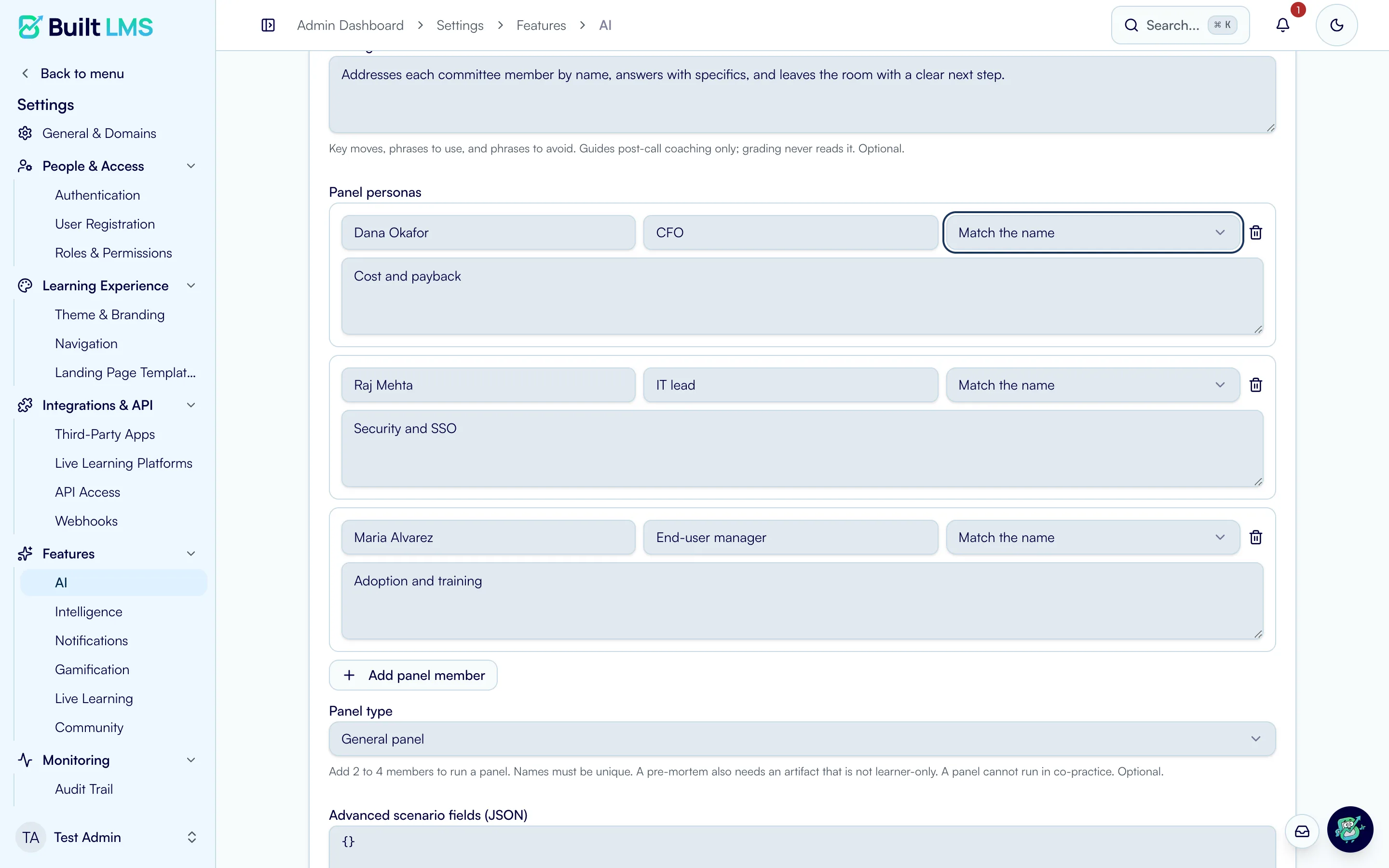
Task: Open Webhooks settings
Action: (86, 521)
